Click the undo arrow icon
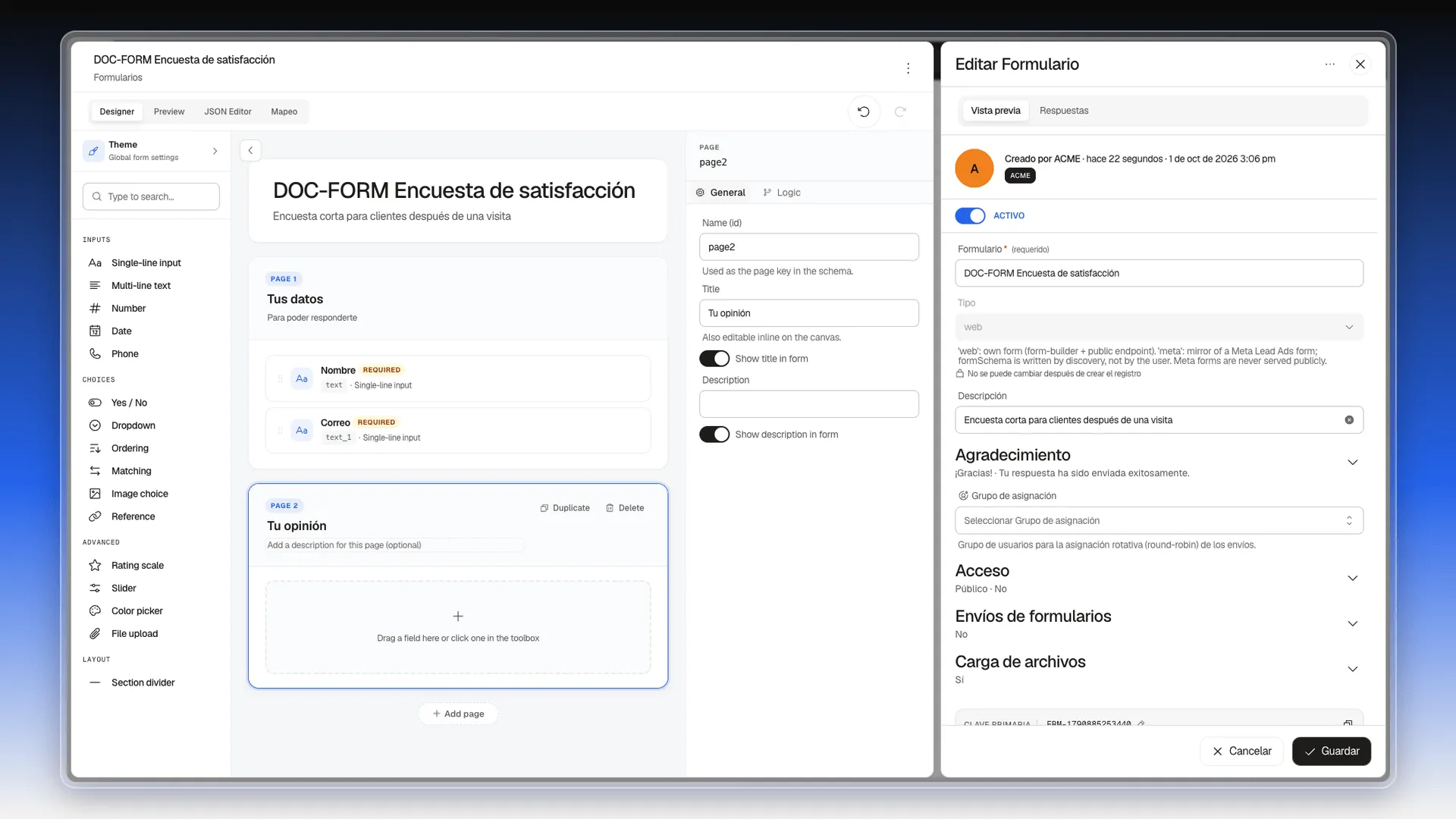The width and height of the screenshot is (1456, 819). point(863,111)
